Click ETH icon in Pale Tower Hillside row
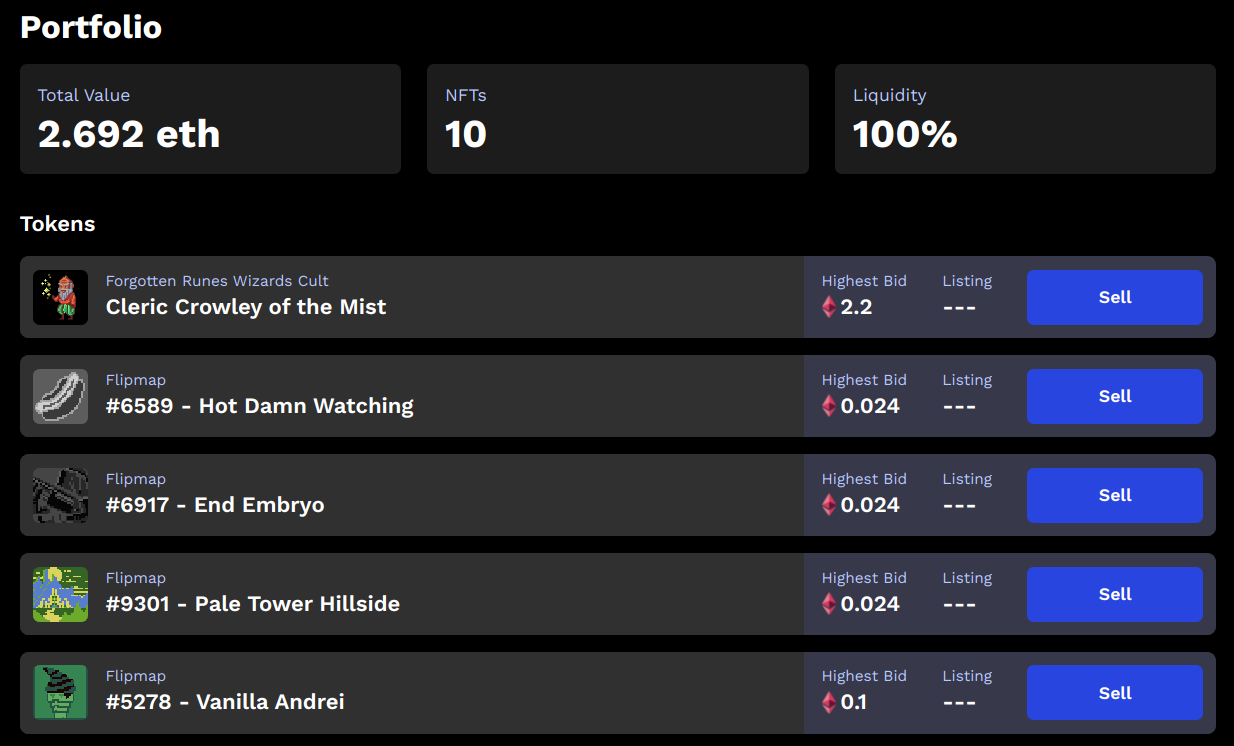 coord(829,604)
